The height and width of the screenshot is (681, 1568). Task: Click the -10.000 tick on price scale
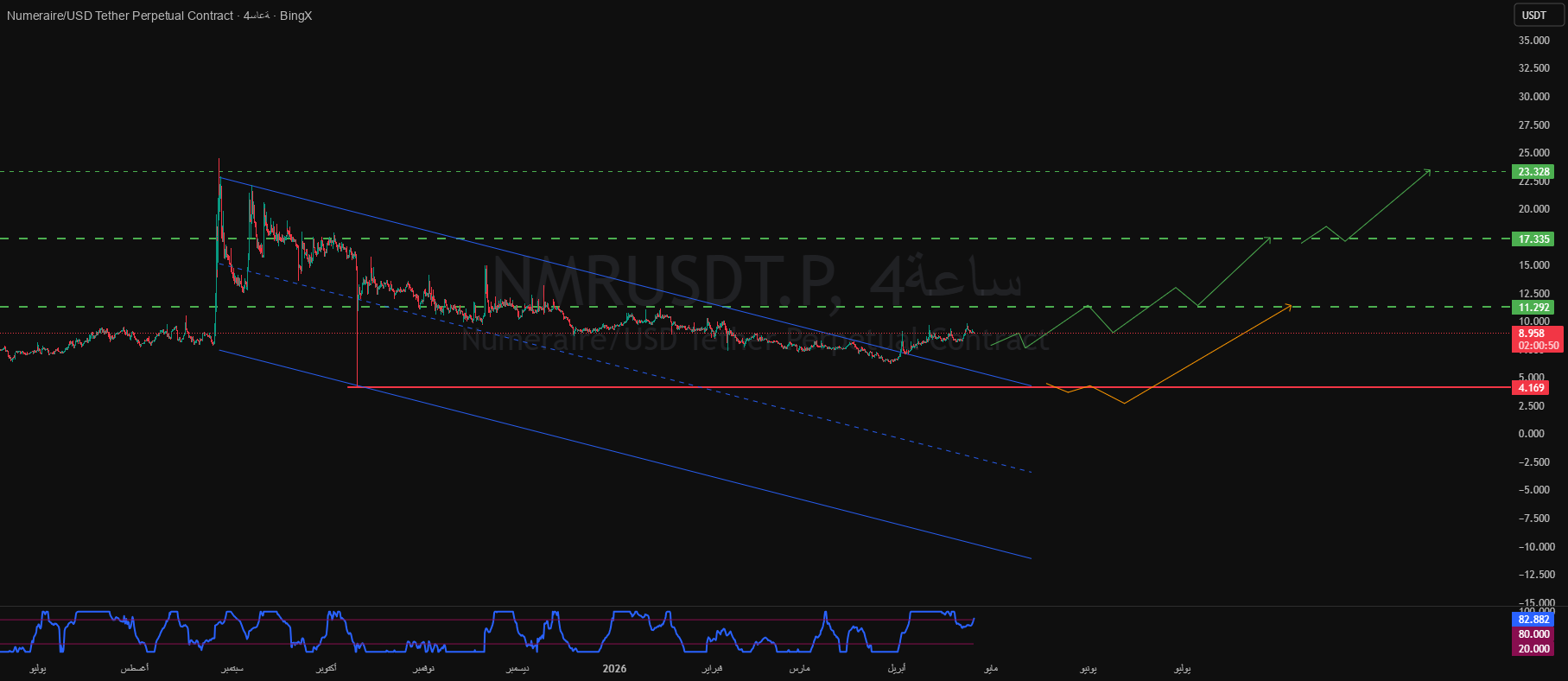coord(1536,547)
